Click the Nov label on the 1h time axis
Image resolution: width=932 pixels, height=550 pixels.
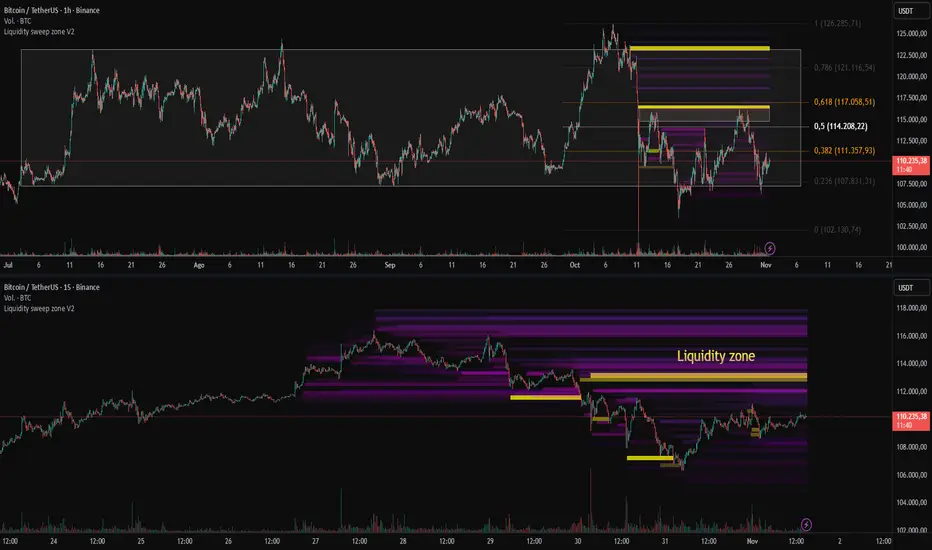[x=766, y=265]
